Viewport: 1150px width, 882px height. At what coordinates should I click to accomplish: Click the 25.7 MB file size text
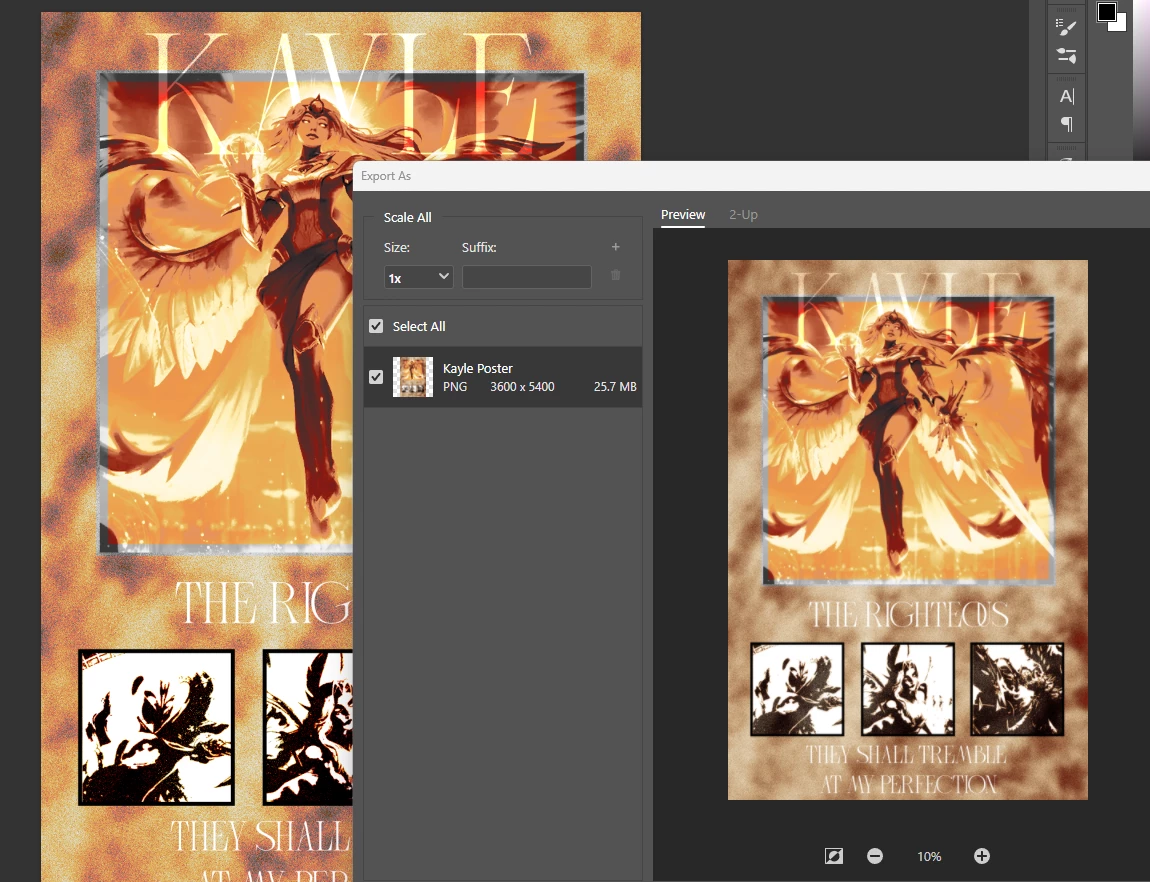click(x=615, y=386)
